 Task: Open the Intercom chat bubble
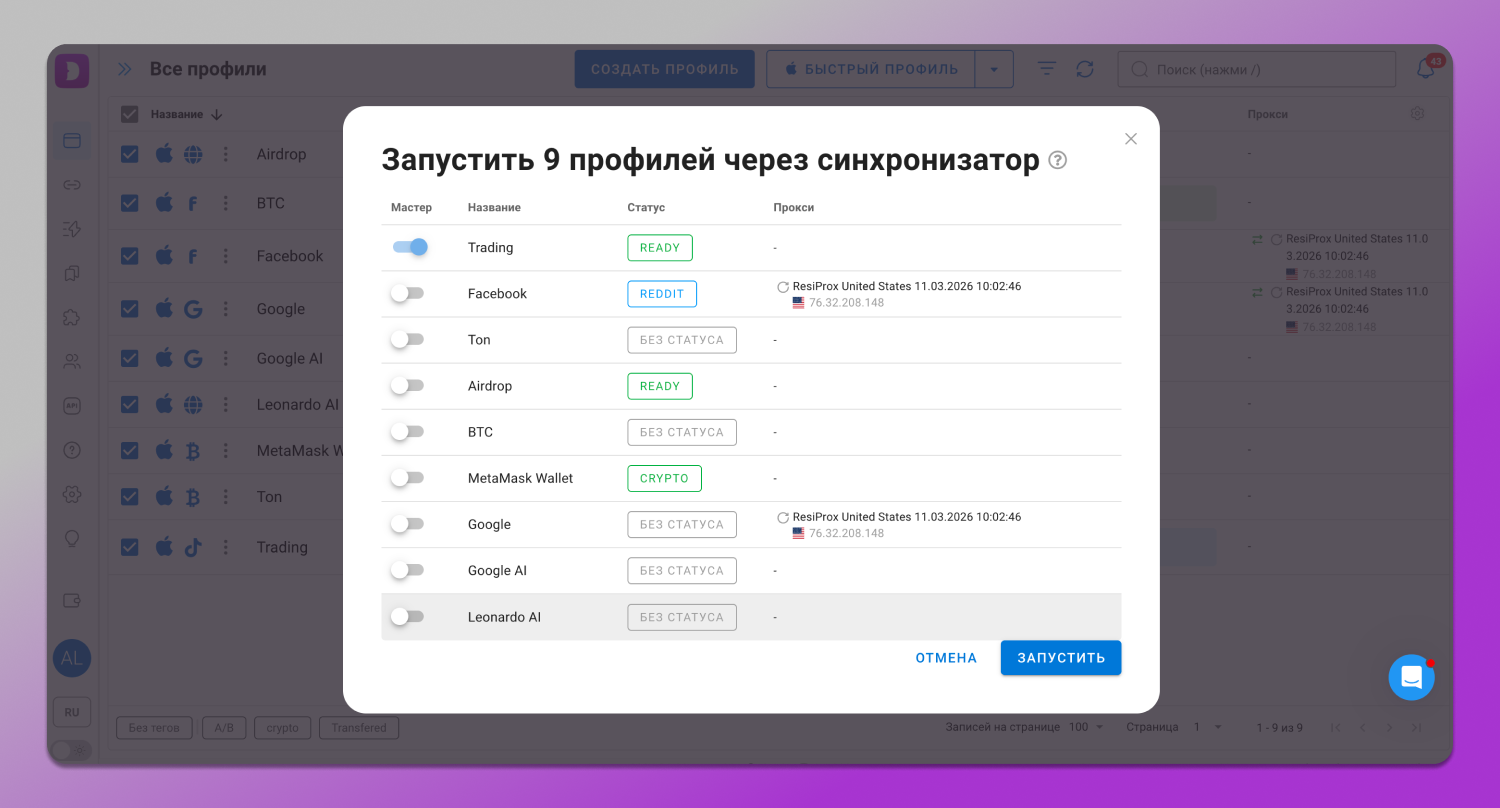(x=1411, y=677)
